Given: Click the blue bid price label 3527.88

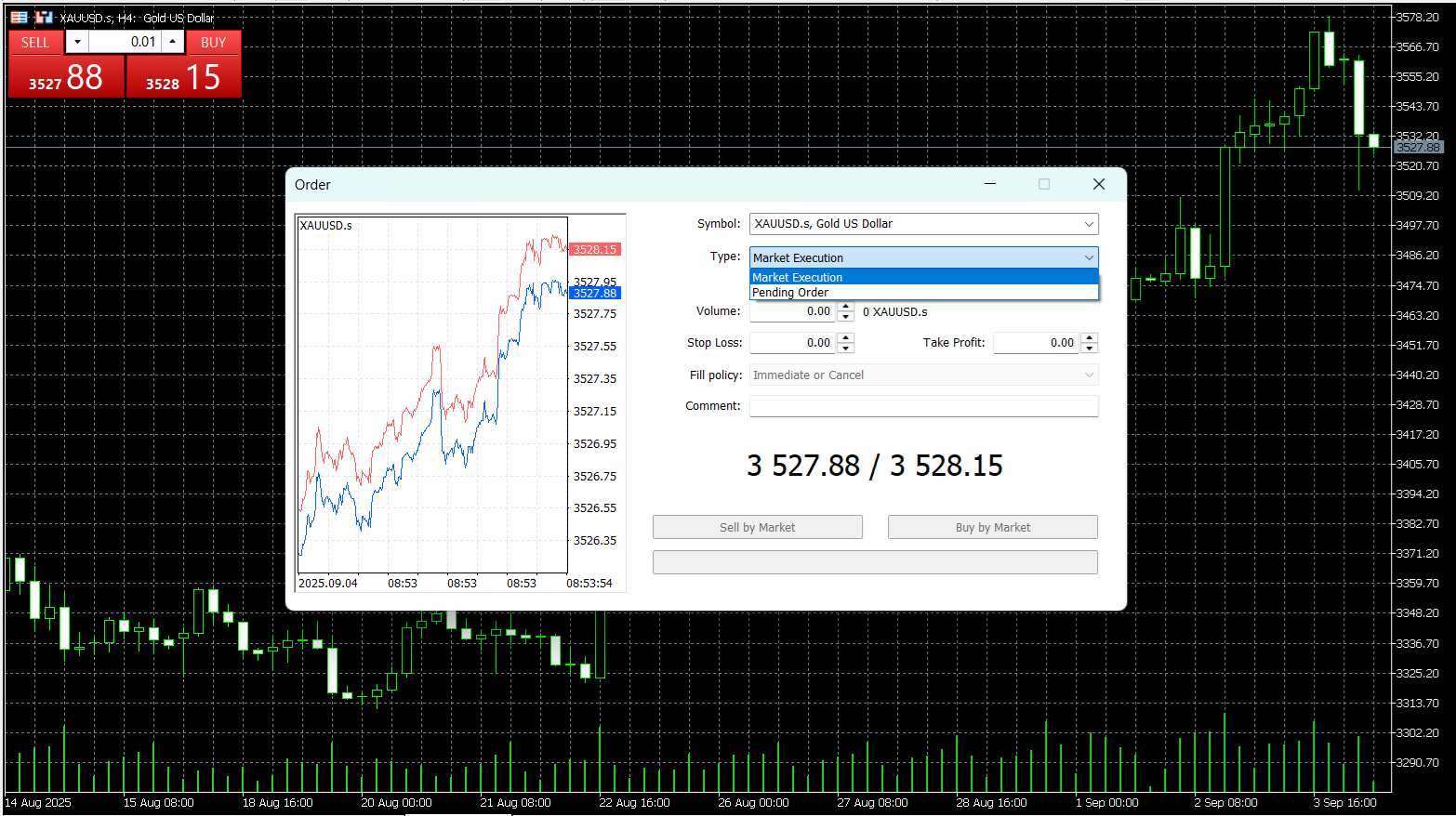Looking at the screenshot, I should 595,293.
